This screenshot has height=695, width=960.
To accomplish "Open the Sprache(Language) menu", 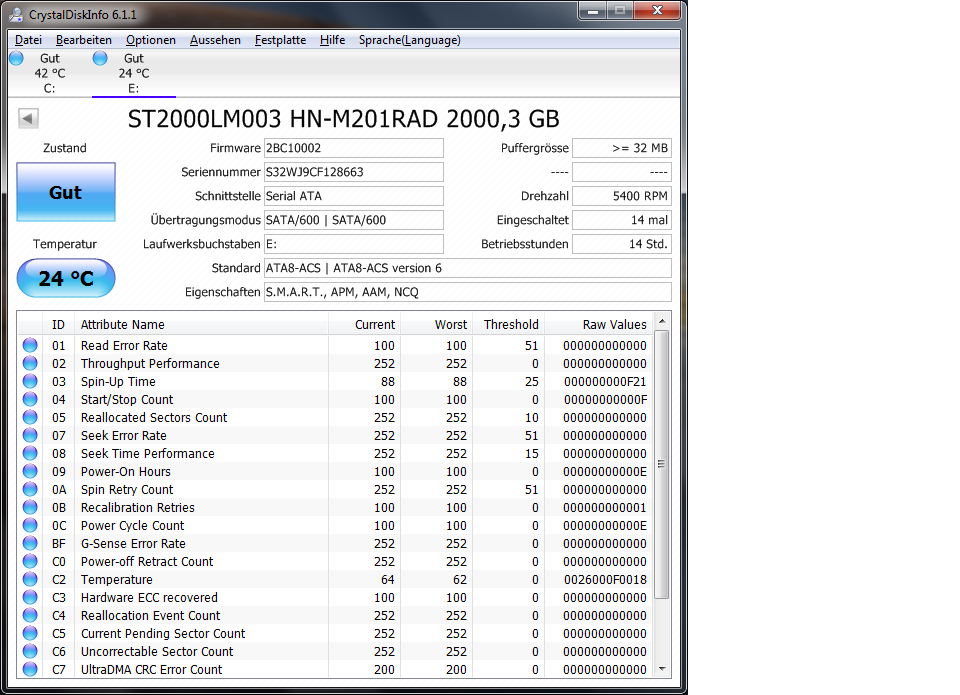I will click(410, 40).
